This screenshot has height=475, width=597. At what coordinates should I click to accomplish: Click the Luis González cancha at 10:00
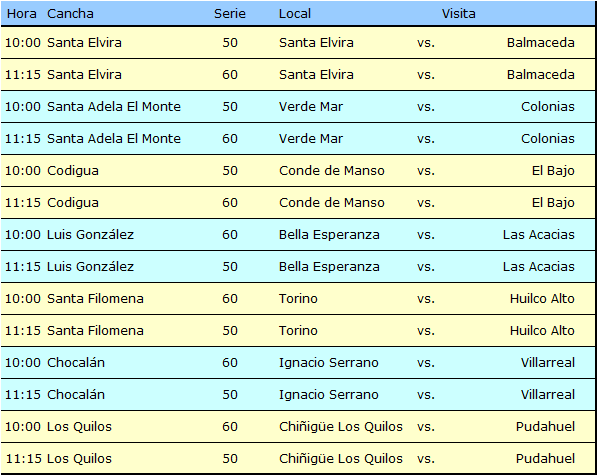coord(90,234)
